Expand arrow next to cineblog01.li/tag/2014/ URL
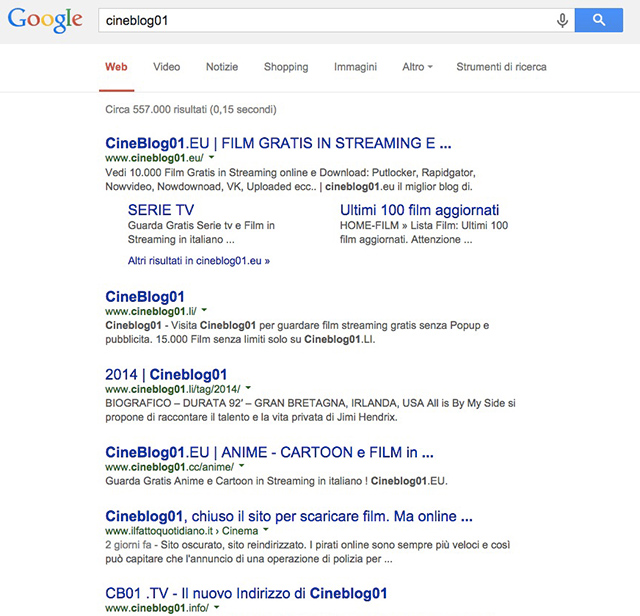 pyautogui.click(x=248, y=388)
